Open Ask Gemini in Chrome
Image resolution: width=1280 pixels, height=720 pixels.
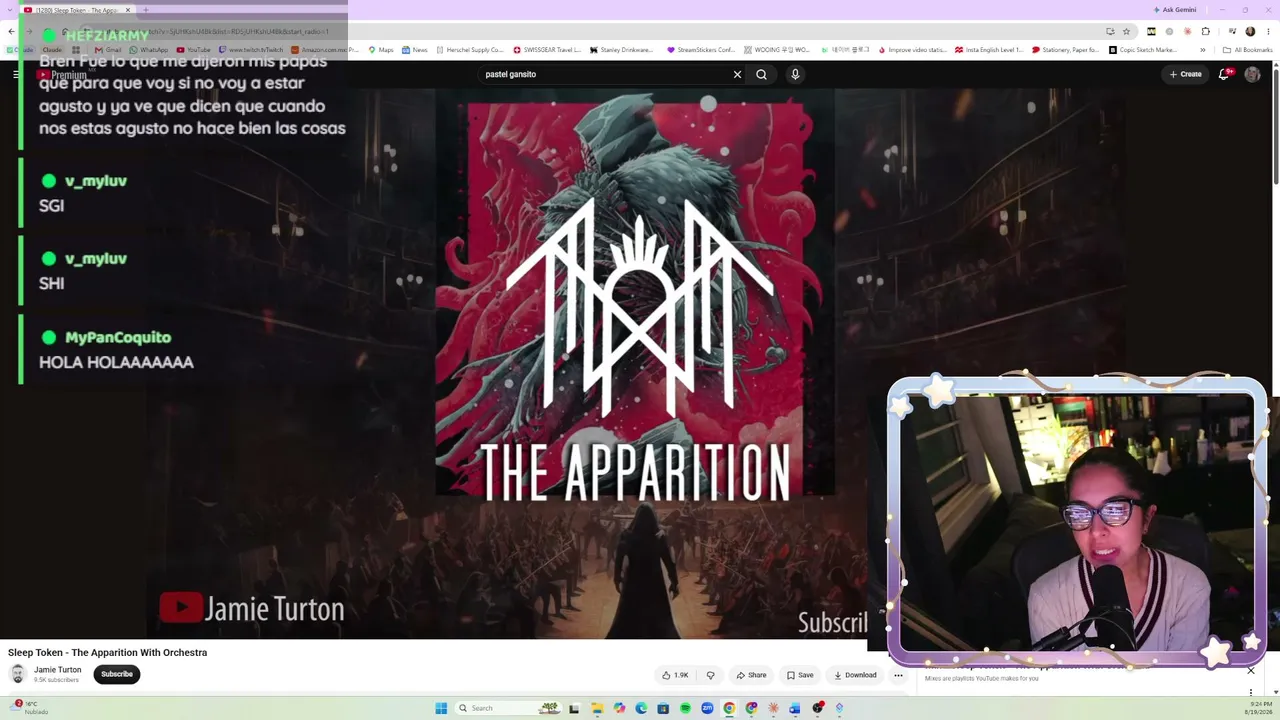(1173, 10)
